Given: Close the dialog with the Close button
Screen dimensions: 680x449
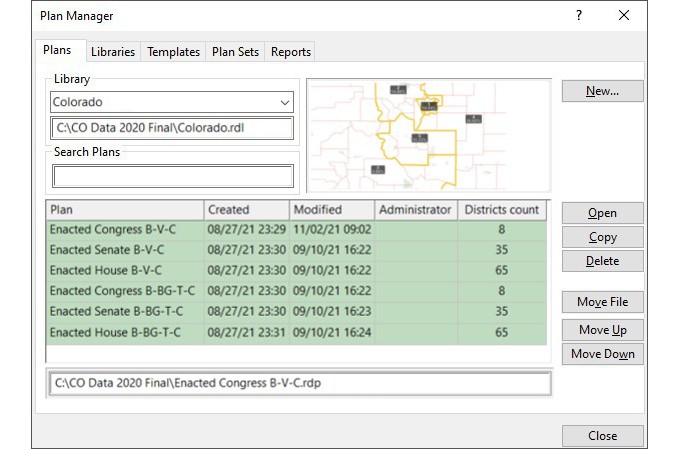Looking at the screenshot, I should click(x=602, y=436).
